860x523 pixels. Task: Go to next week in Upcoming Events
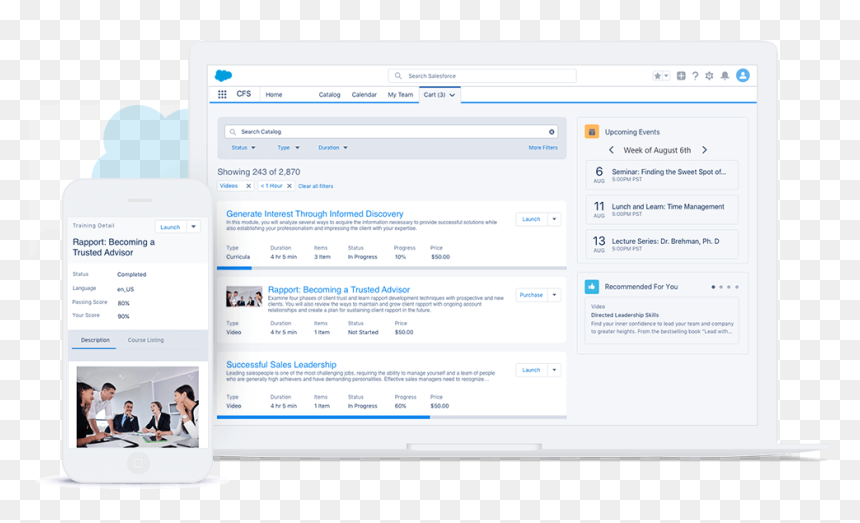705,150
